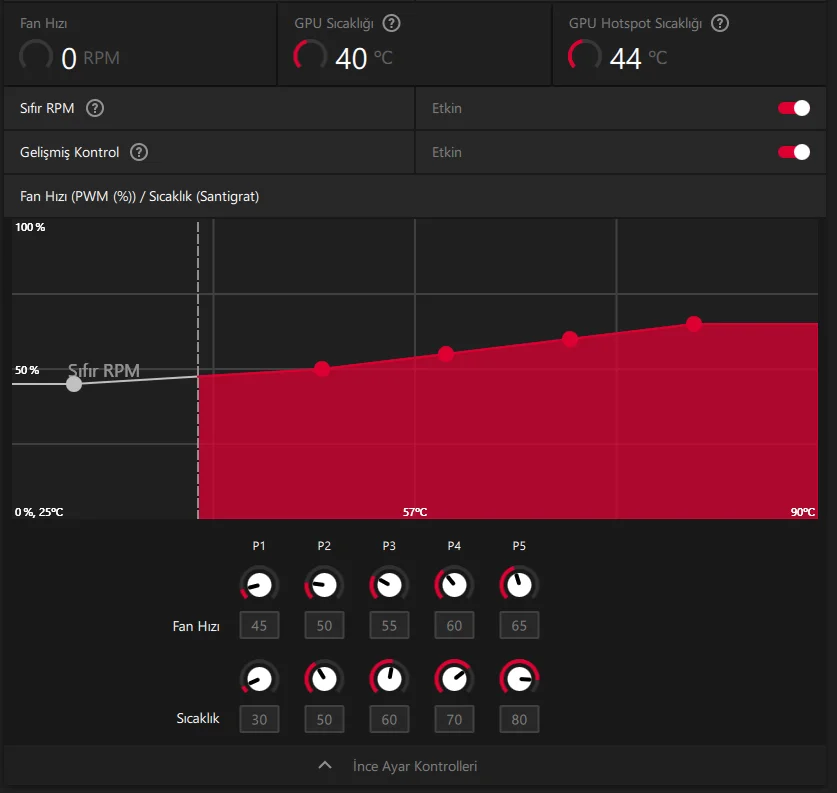The height and width of the screenshot is (793, 837).
Task: Click the P2 Fan Hızı dial
Action: click(x=324, y=585)
